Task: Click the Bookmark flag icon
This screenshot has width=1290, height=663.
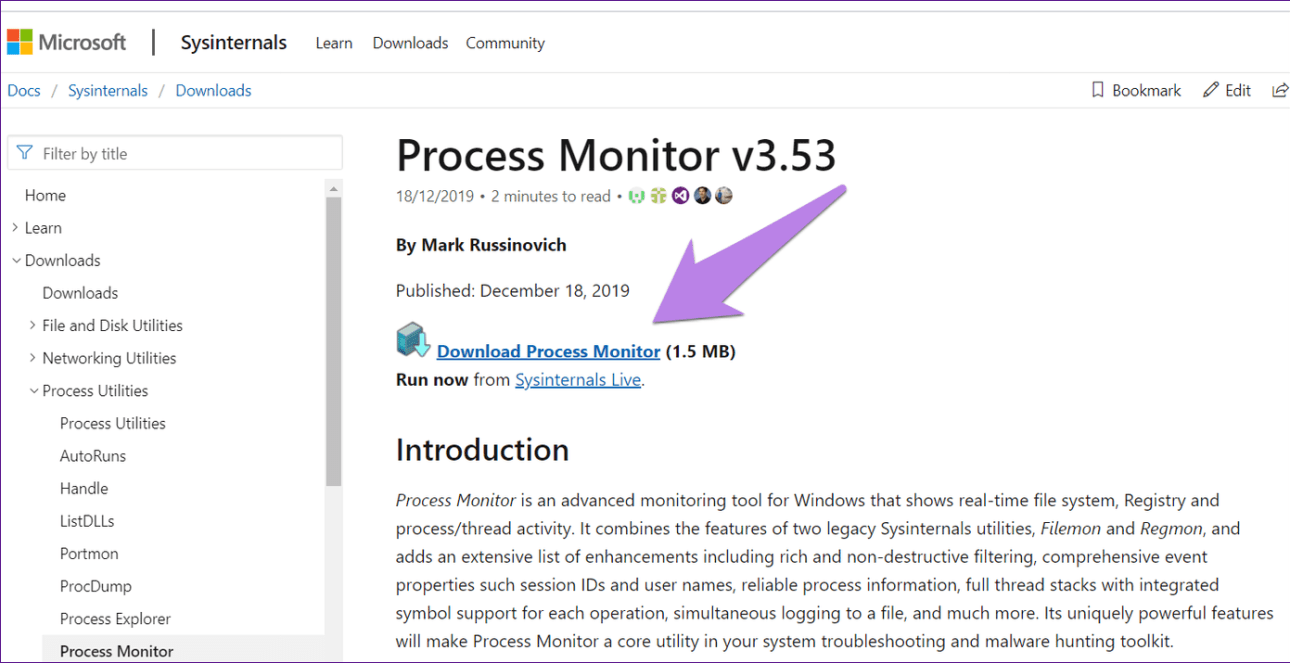Action: coord(1098,90)
